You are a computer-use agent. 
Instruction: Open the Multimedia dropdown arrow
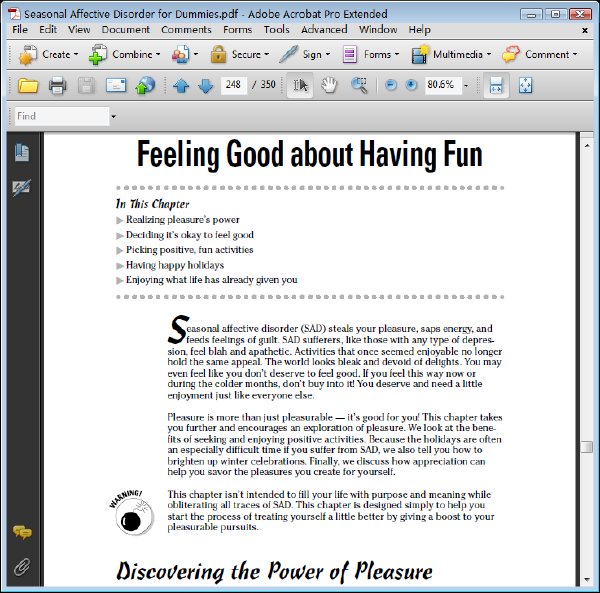489,54
